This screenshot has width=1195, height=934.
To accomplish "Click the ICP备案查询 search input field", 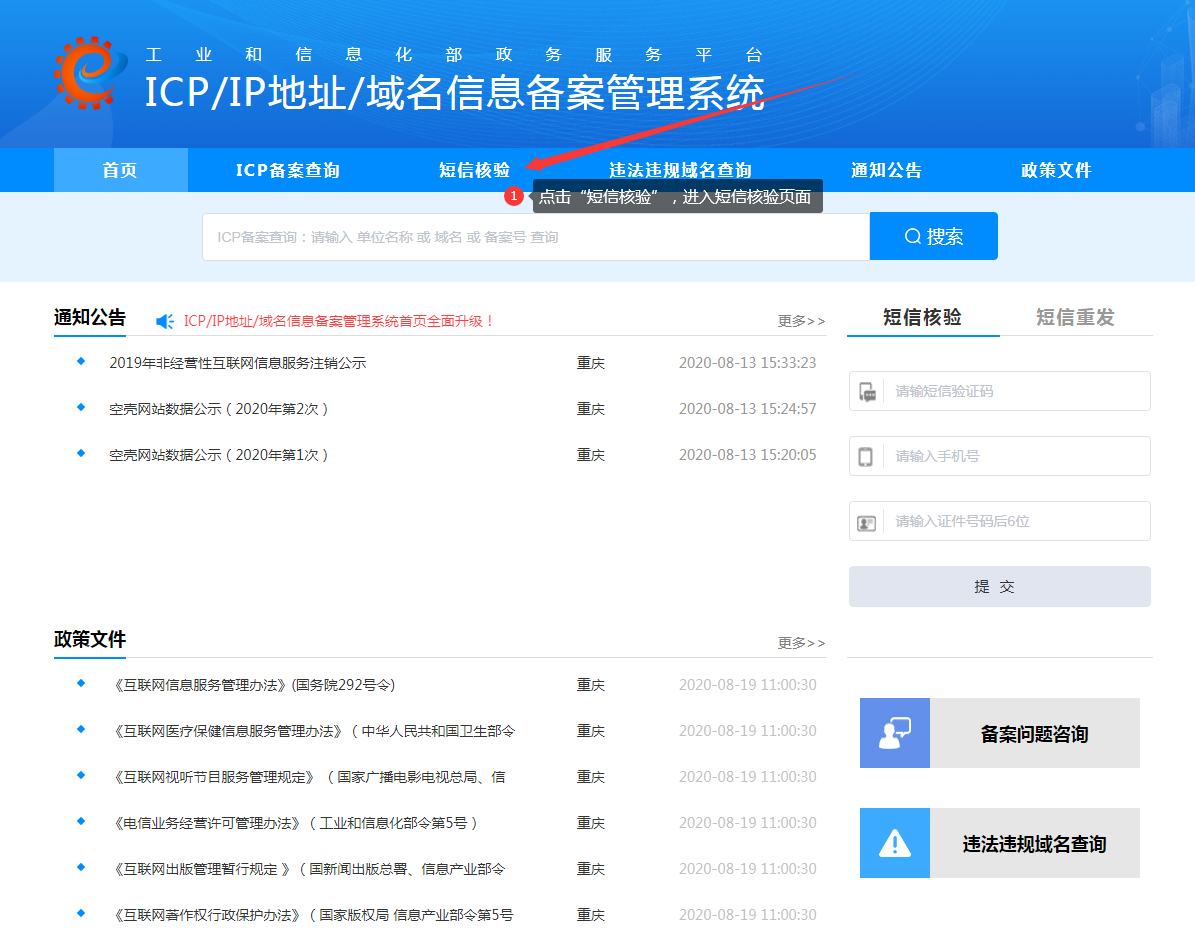I will click(535, 237).
